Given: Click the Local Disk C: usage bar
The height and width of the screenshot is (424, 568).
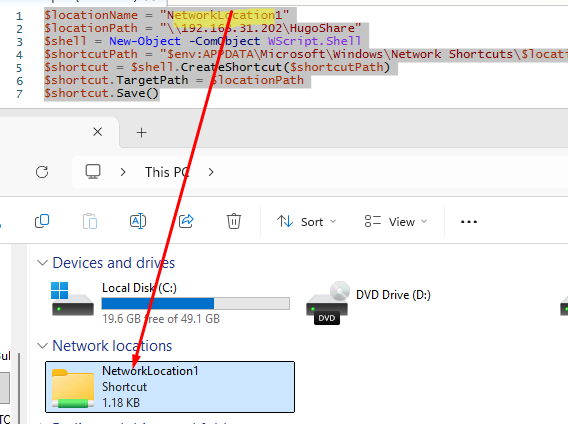Looking at the screenshot, I should pyautogui.click(x=196, y=303).
